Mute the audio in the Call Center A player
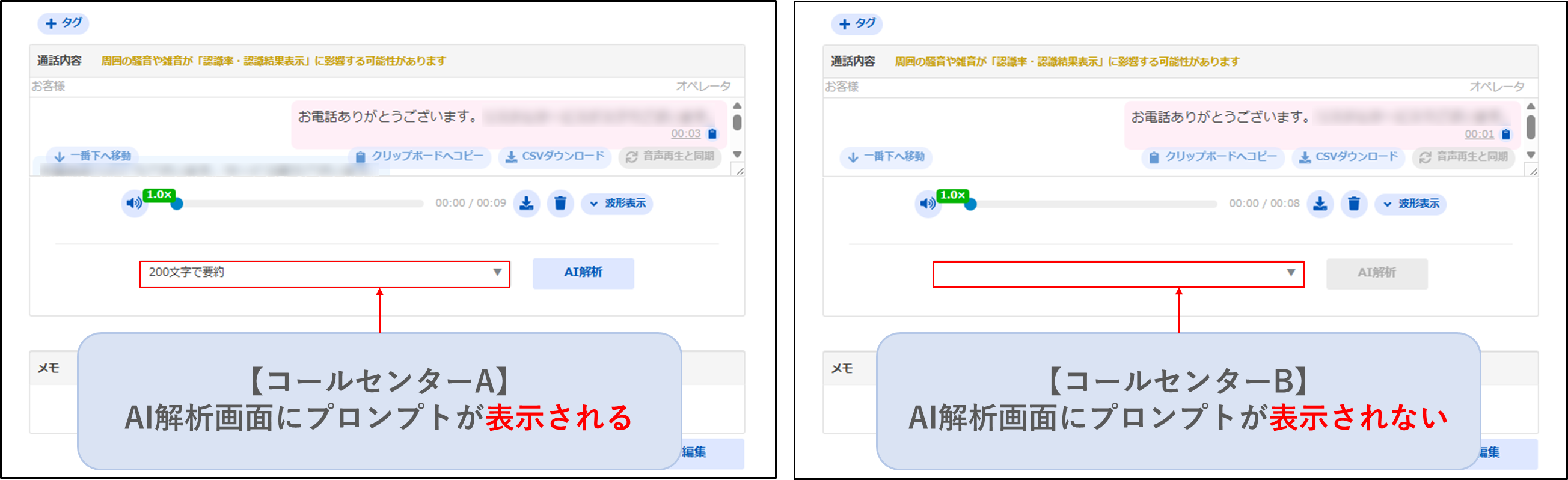 (x=133, y=203)
